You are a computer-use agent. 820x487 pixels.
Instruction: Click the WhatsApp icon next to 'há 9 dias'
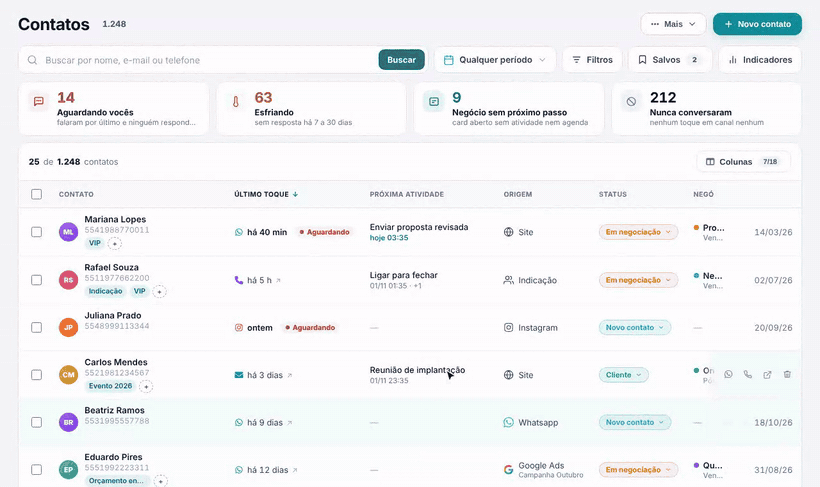238,423
